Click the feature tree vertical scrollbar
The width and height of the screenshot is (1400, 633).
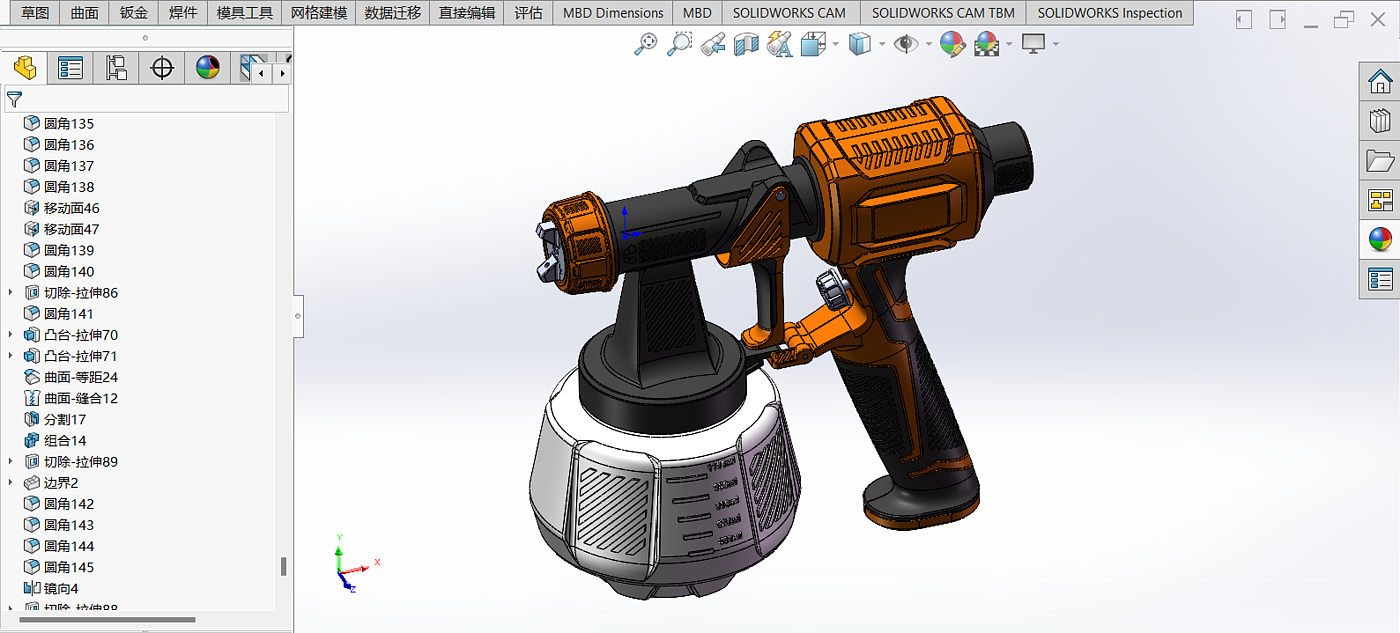(x=283, y=566)
